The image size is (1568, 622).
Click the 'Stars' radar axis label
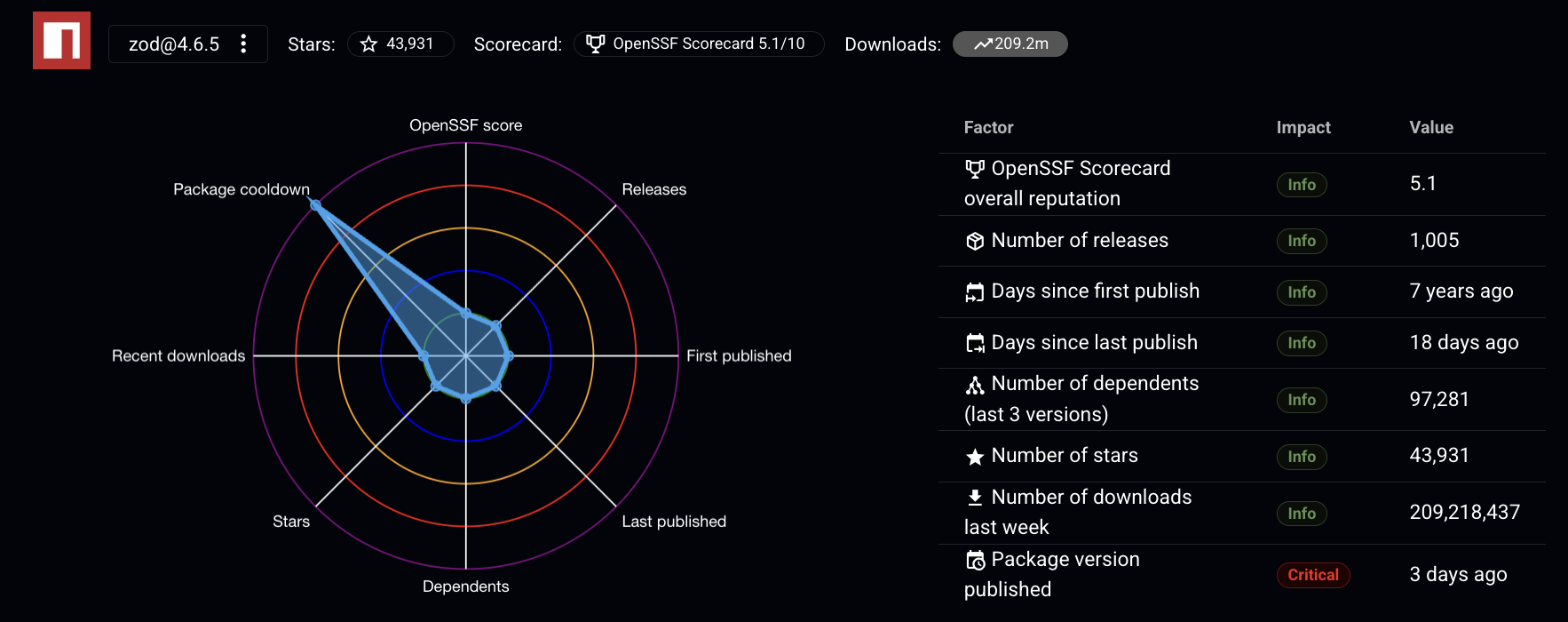291,522
